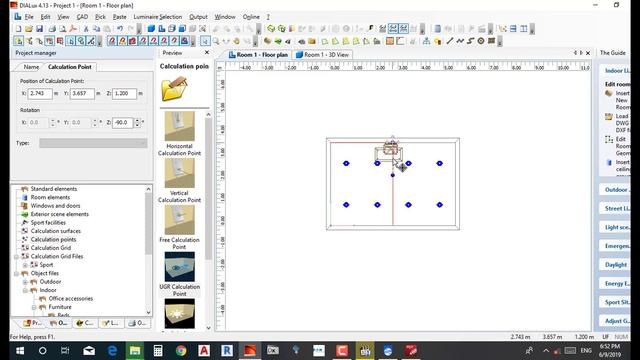Expand the Sport tree node
Screen dimensions: 640x360
(x=25, y=265)
